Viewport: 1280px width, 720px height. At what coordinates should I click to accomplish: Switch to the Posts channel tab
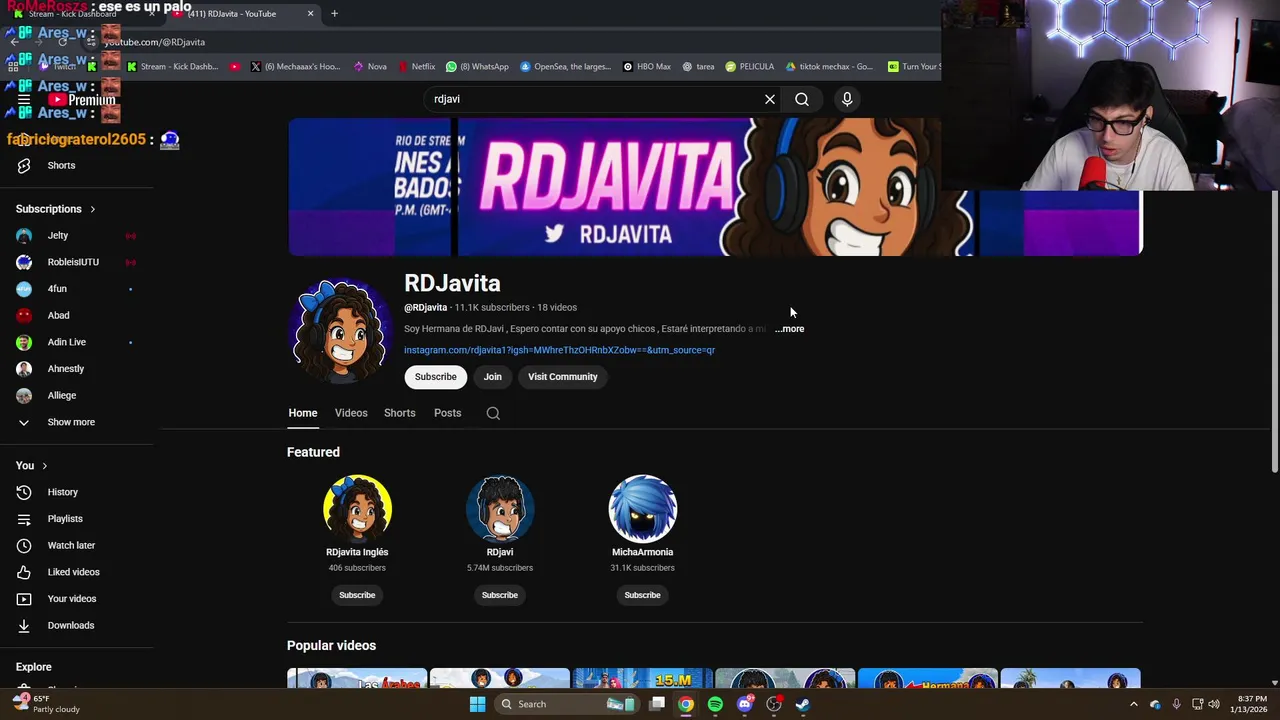(x=448, y=413)
